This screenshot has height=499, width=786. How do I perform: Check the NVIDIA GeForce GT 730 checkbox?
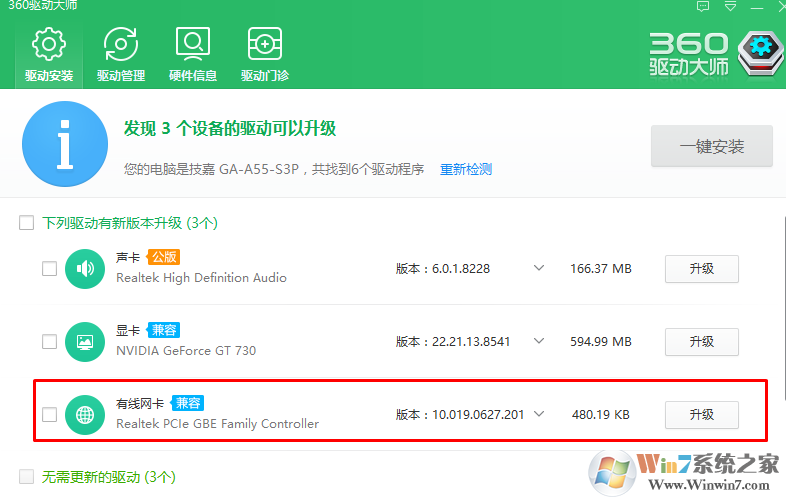tap(49, 342)
